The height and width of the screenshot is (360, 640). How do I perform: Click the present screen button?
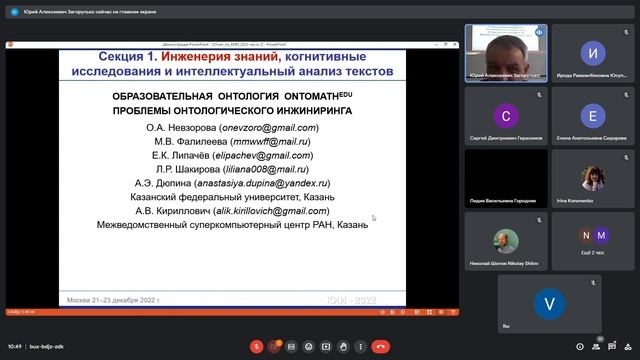(x=326, y=347)
